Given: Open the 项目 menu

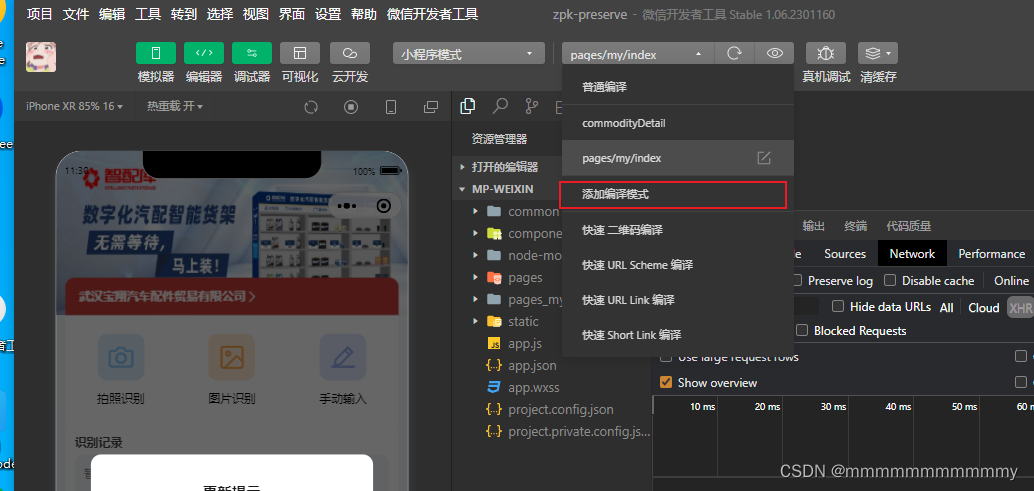Looking at the screenshot, I should tap(40, 14).
